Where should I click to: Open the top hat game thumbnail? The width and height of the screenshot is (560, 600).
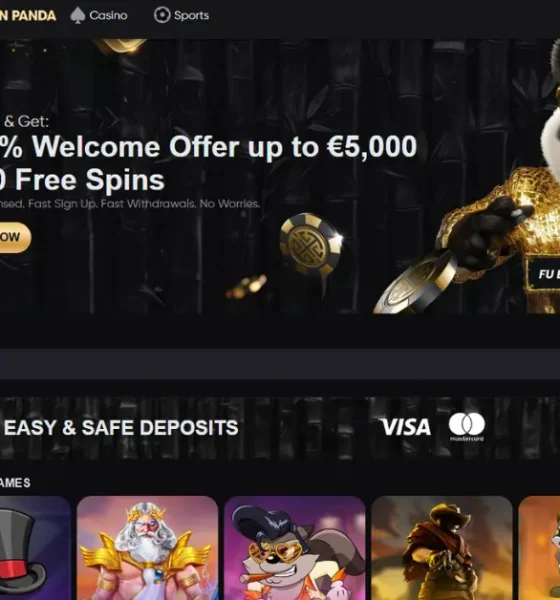pos(35,548)
